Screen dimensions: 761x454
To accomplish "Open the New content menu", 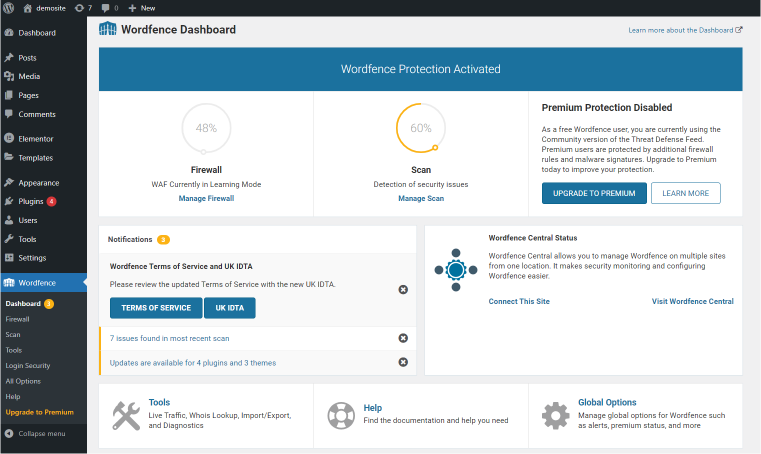I will tap(142, 8).
